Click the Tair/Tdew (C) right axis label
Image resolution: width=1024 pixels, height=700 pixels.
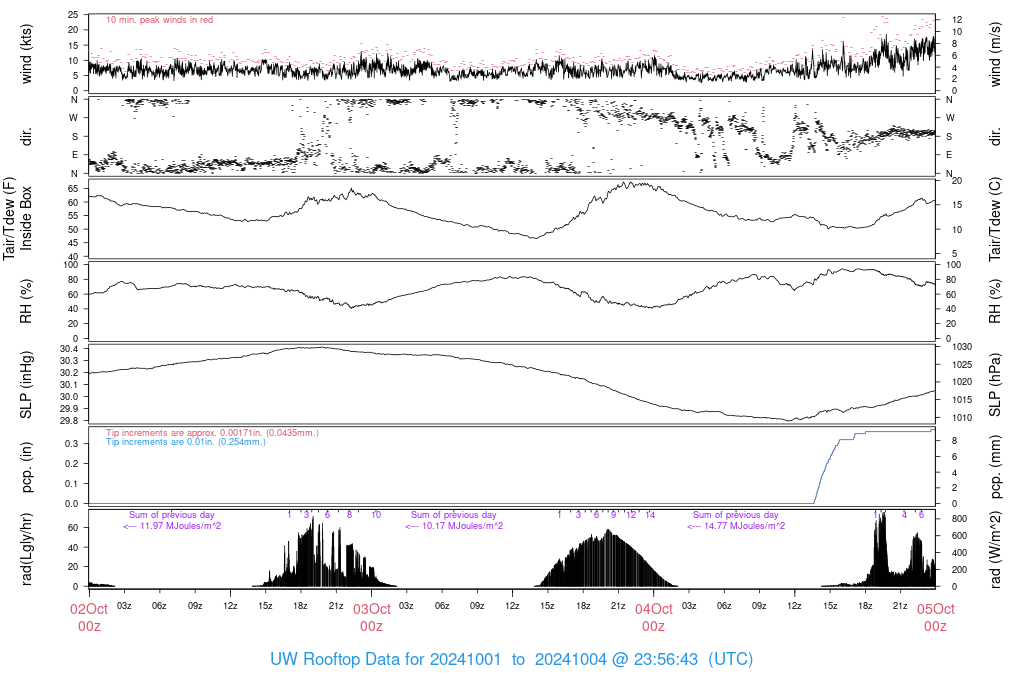click(995, 219)
